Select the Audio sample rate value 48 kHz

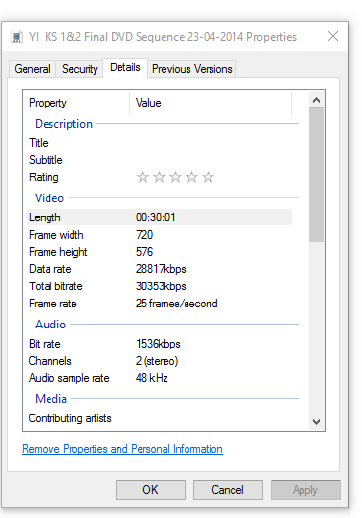pyautogui.click(x=152, y=378)
